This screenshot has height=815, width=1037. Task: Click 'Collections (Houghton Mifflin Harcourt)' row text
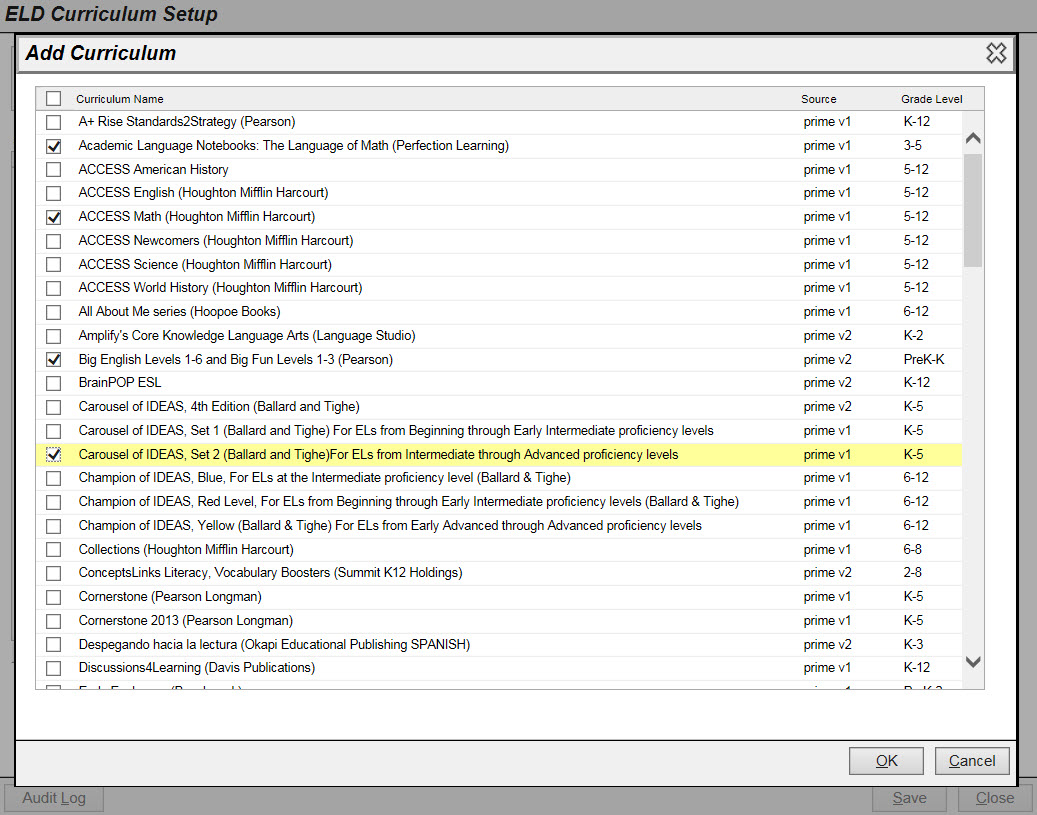click(x=186, y=549)
